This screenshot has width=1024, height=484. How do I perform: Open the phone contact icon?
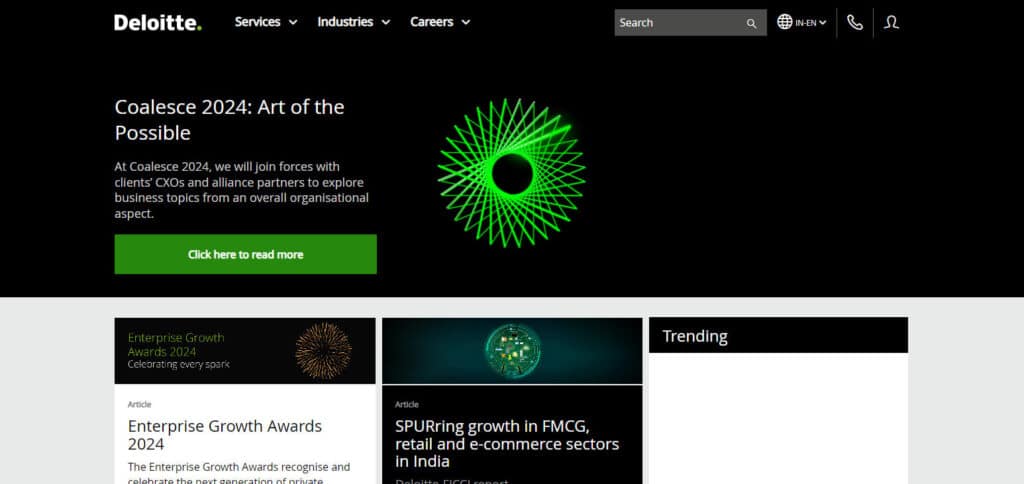tap(854, 22)
